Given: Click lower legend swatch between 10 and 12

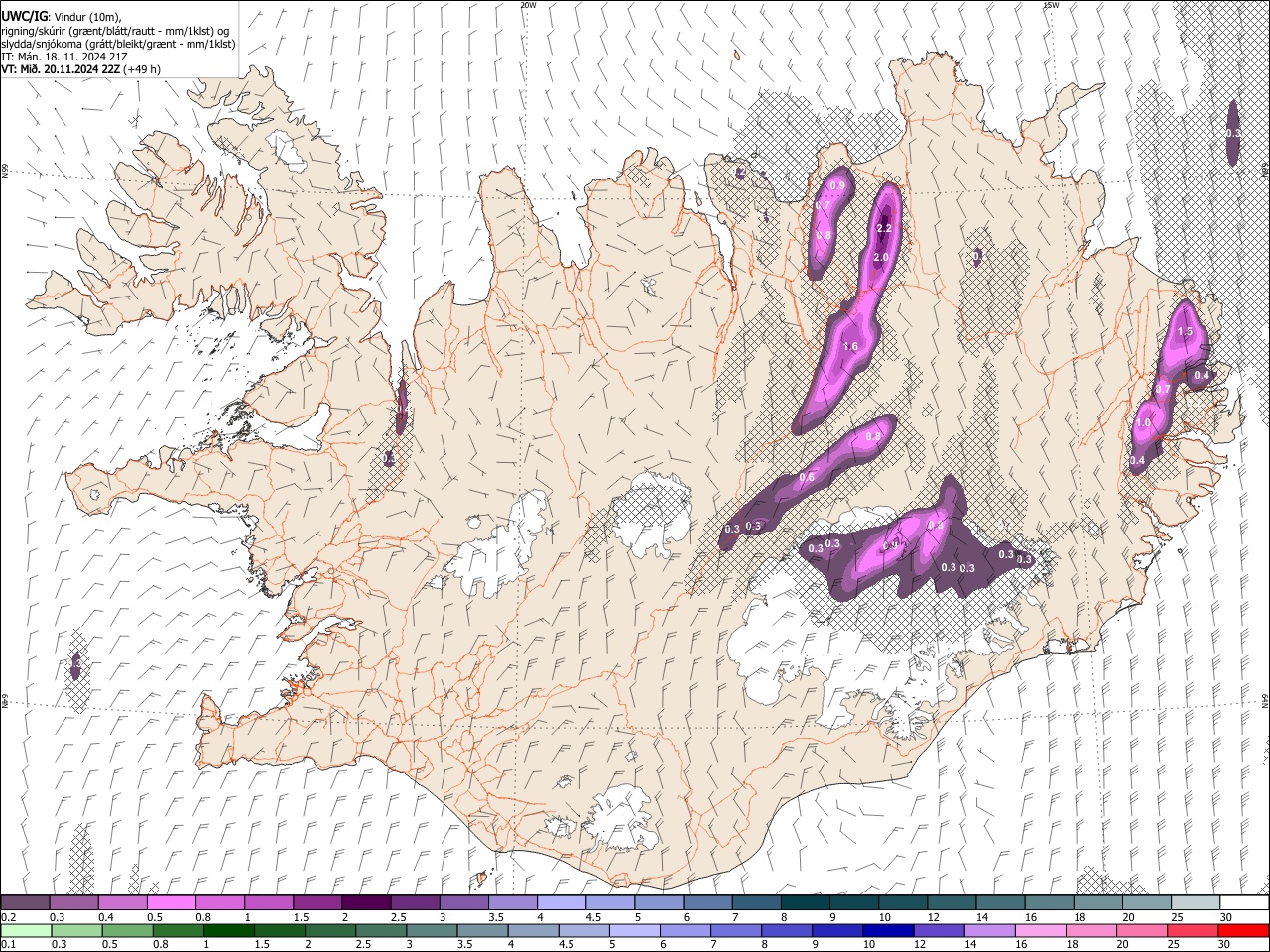Looking at the screenshot, I should pos(887,930).
